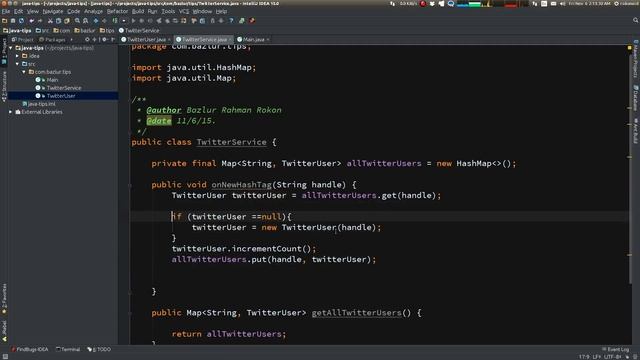The height and width of the screenshot is (360, 640).
Task: Click the Redo arrow in toolbar
Action: 40,21
